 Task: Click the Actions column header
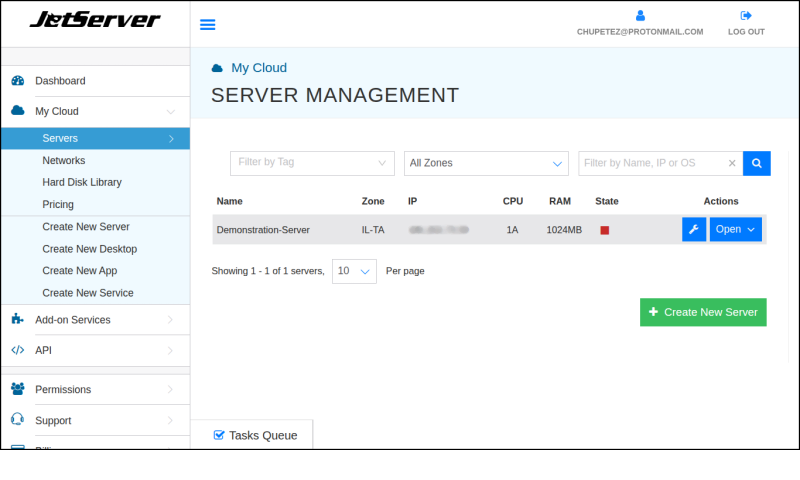[x=721, y=201]
